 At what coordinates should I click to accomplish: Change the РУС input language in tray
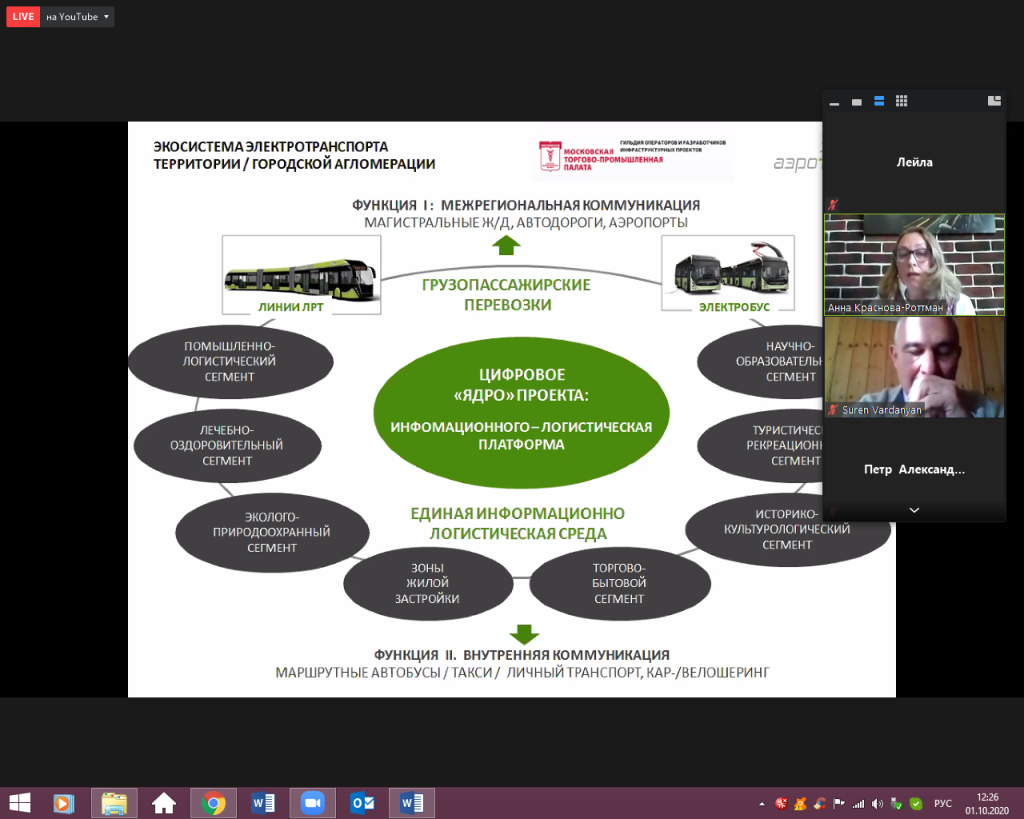pyautogui.click(x=942, y=803)
